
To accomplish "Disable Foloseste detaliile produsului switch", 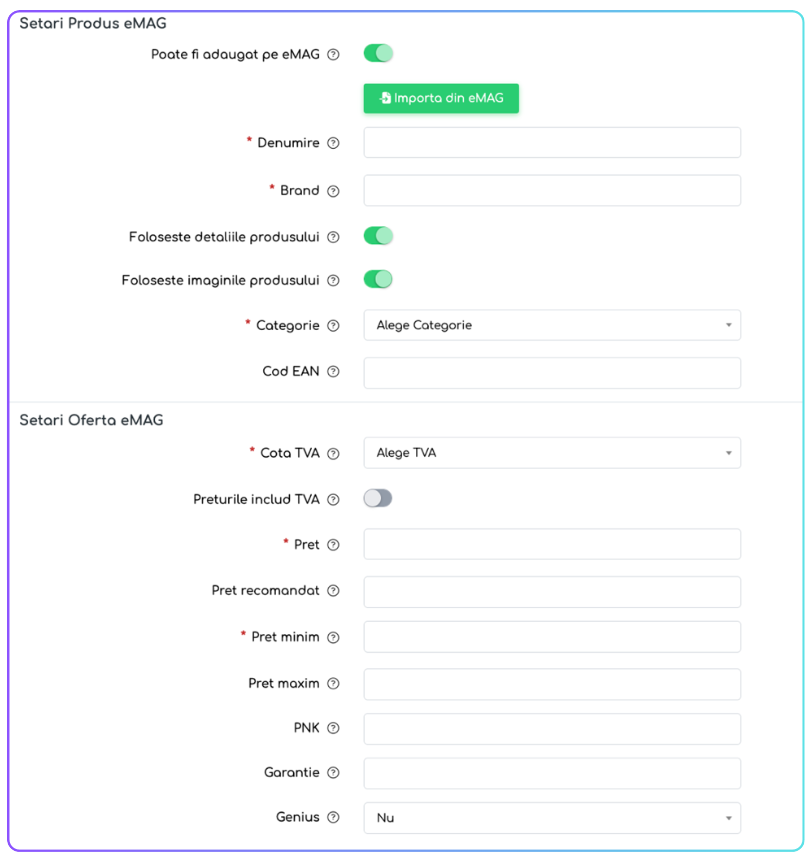I will tap(378, 236).
